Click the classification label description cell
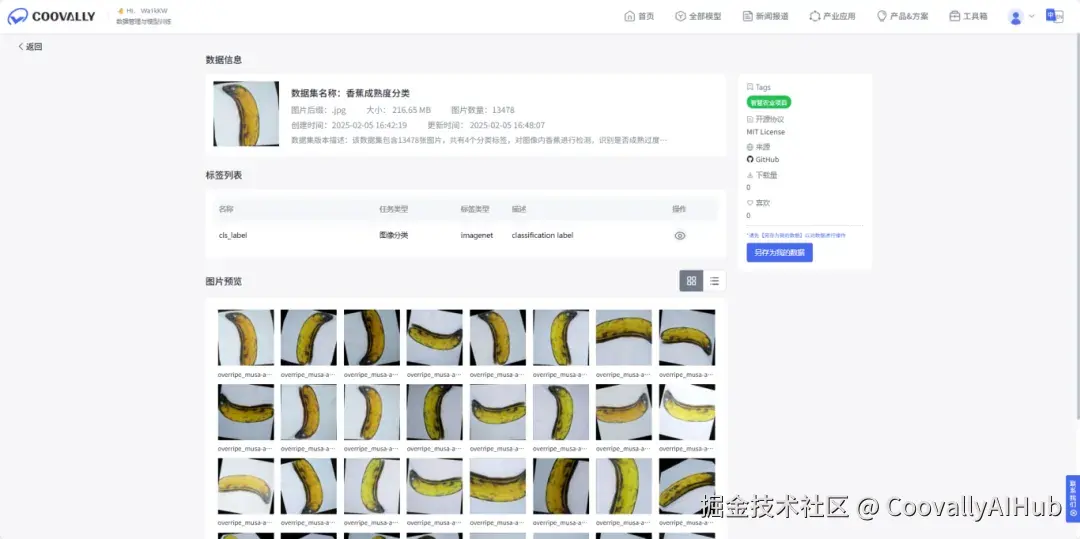 542,235
